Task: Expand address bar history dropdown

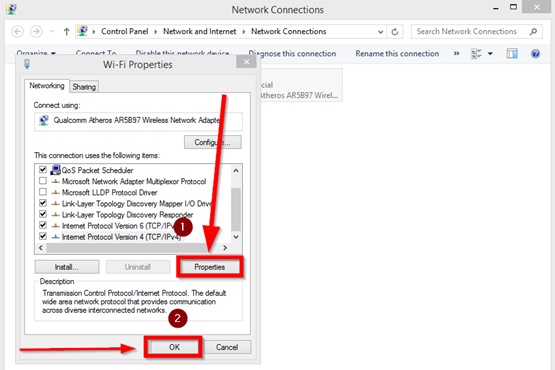Action: tap(381, 32)
